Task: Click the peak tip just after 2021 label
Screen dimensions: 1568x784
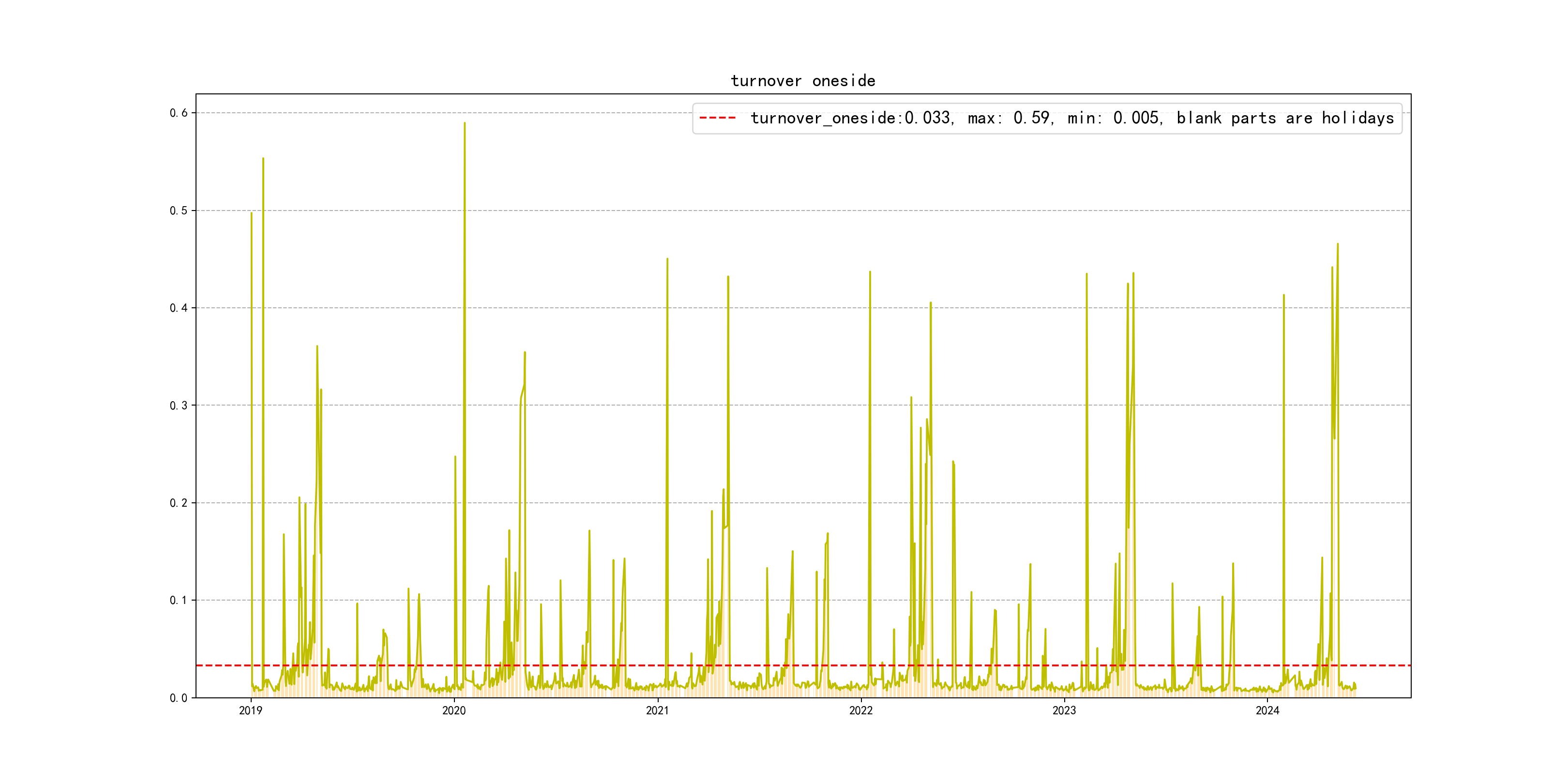Action: [x=667, y=259]
